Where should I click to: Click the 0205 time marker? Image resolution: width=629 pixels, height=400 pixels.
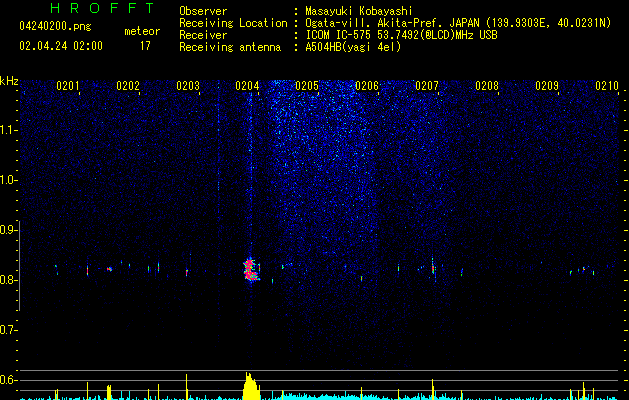(307, 86)
